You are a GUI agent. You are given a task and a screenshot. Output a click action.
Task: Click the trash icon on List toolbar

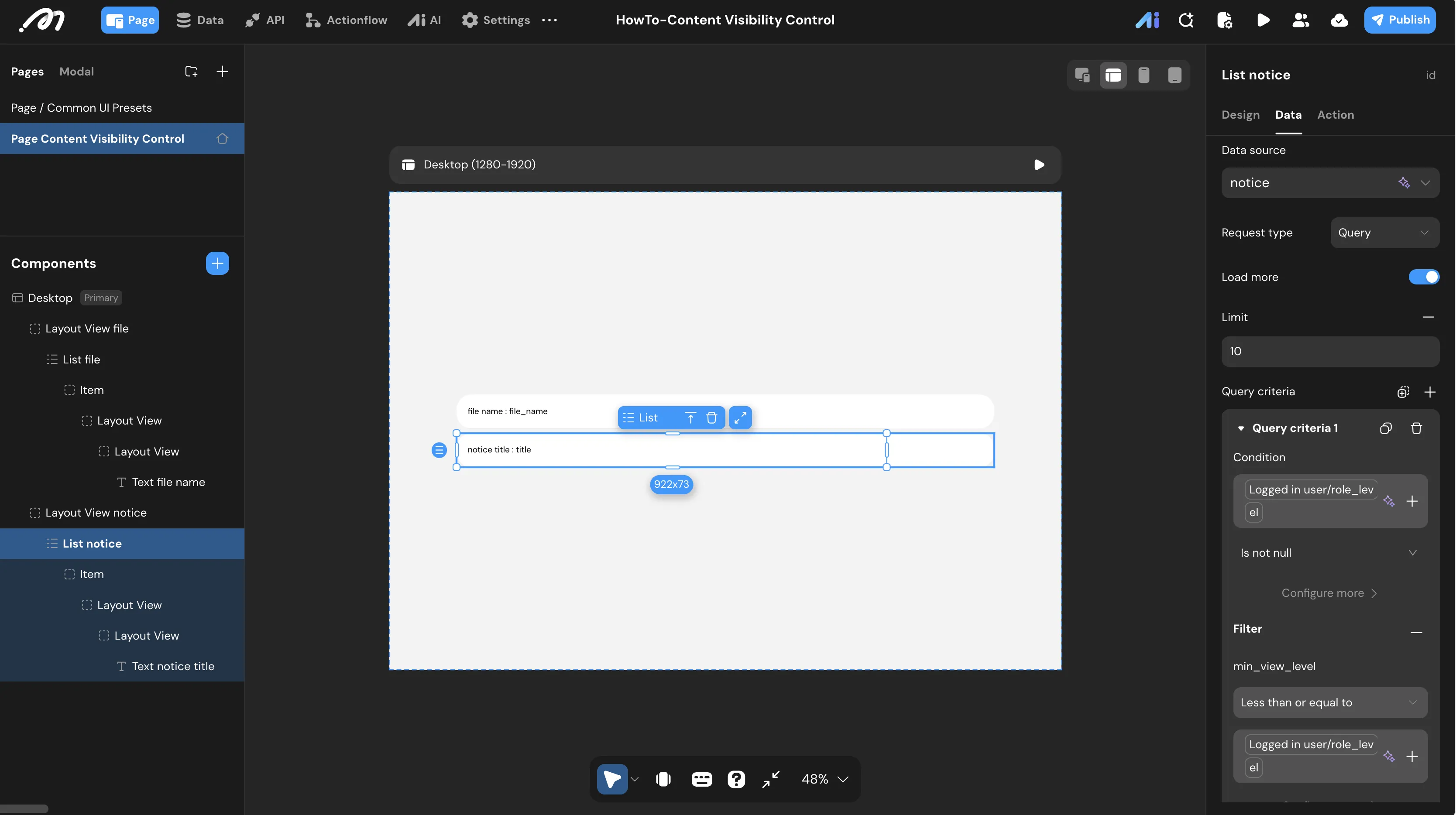coord(711,418)
